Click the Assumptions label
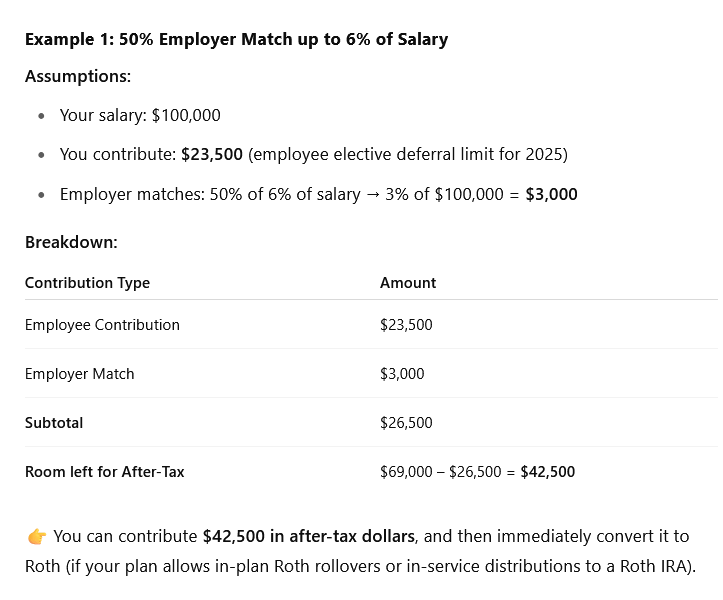723x600 pixels. click(x=78, y=76)
